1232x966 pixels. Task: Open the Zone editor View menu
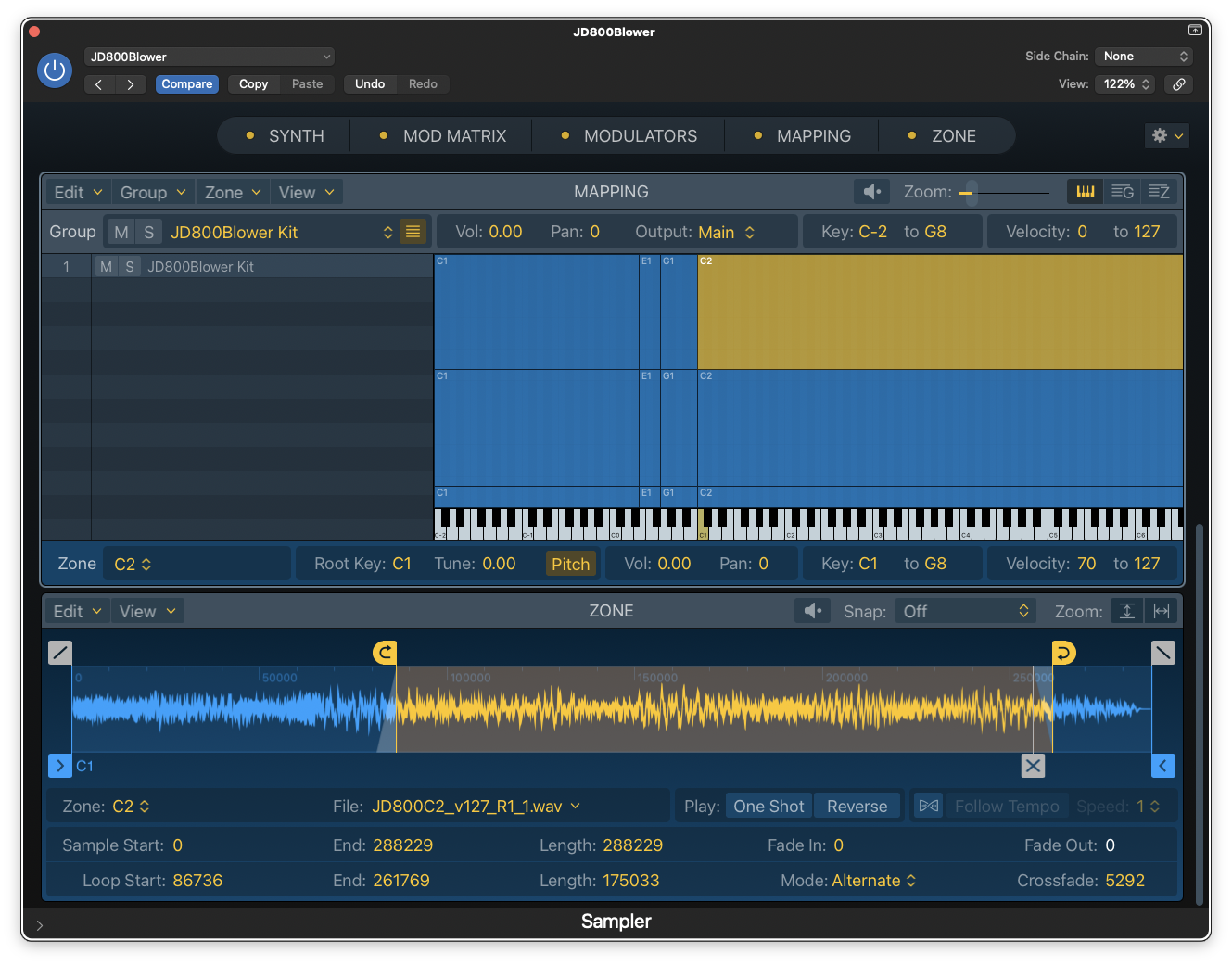point(147,611)
